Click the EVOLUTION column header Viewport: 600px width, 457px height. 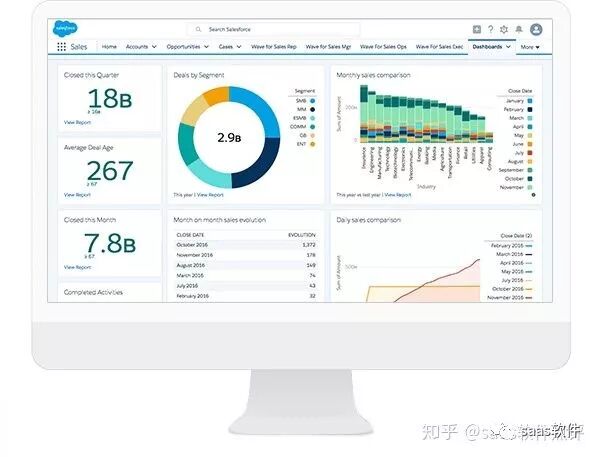(x=302, y=235)
